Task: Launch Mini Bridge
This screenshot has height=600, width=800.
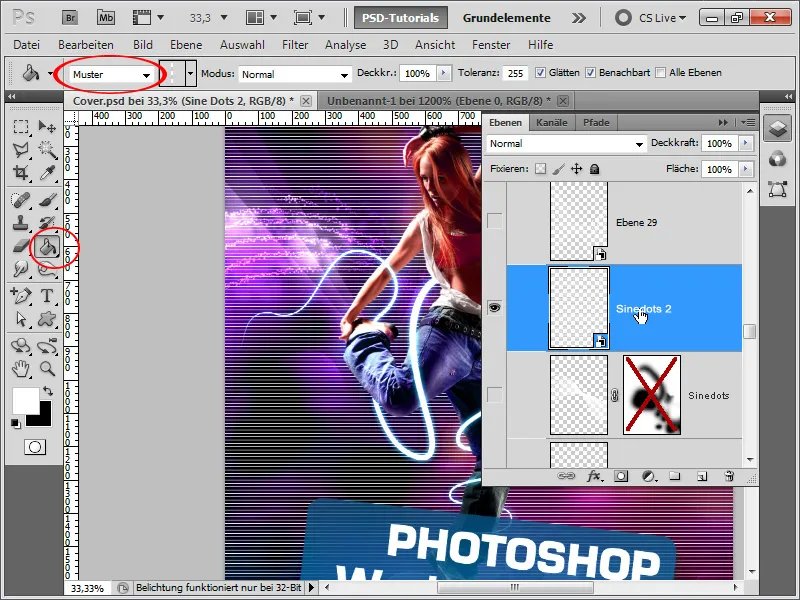Action: point(106,18)
